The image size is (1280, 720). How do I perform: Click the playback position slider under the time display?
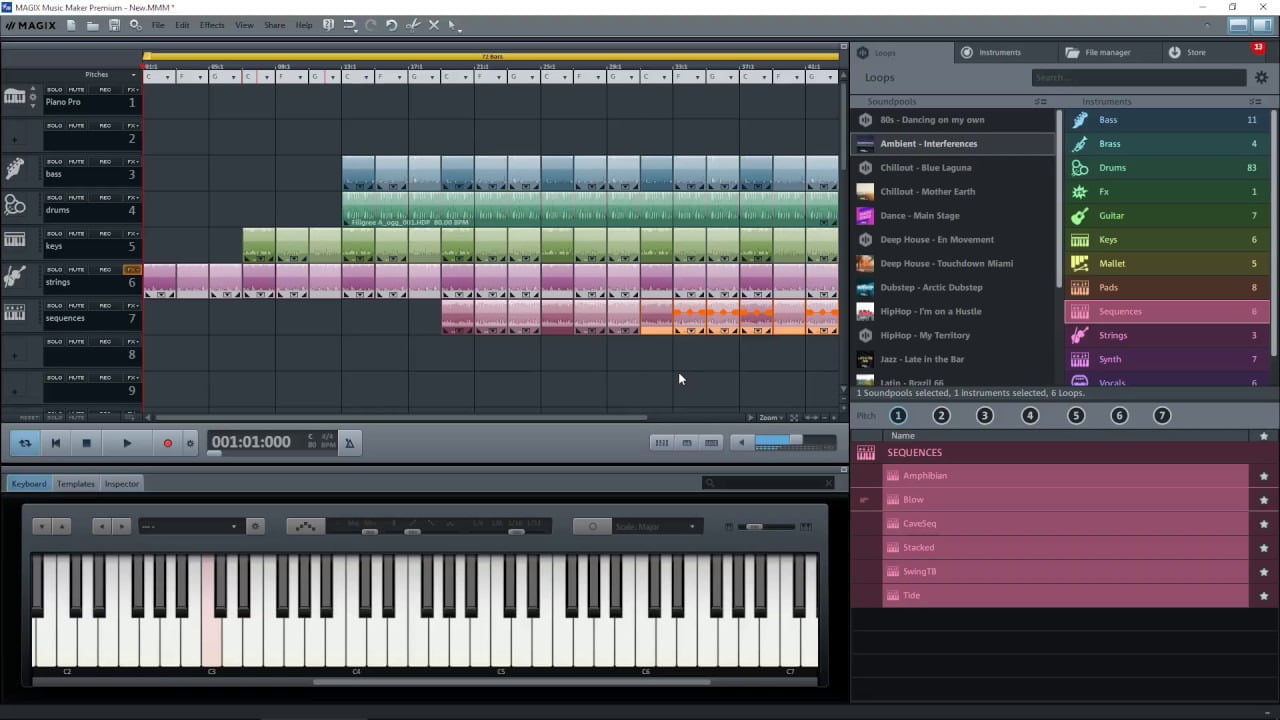click(x=214, y=454)
